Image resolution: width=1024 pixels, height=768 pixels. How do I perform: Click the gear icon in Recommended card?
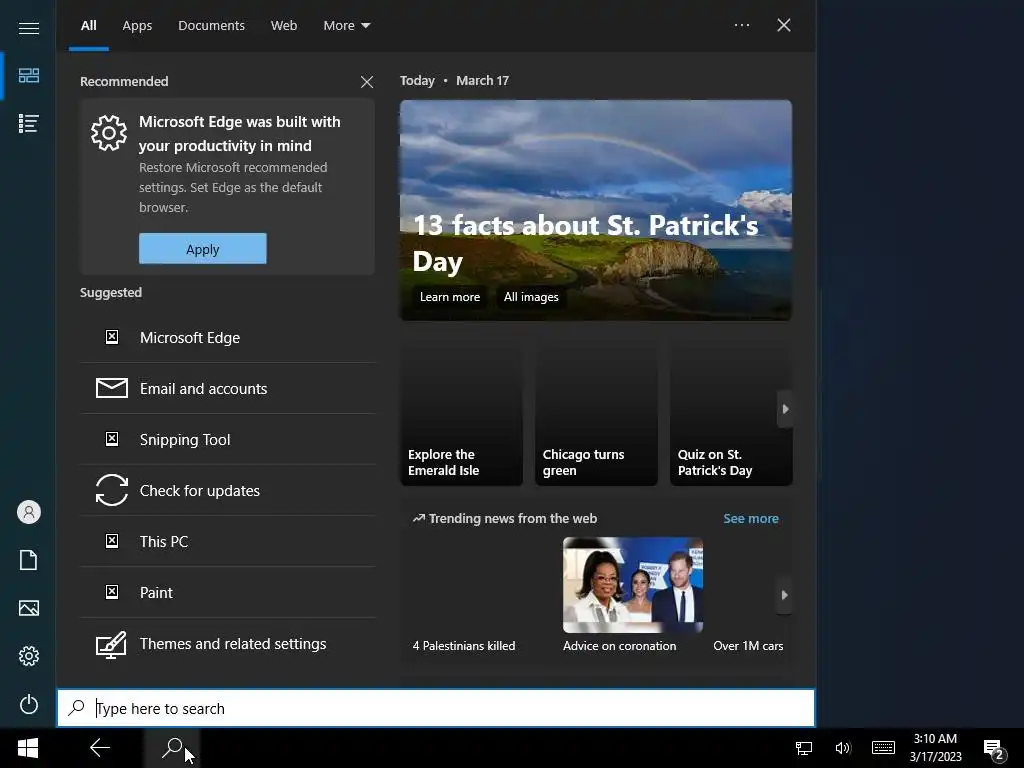point(109,133)
